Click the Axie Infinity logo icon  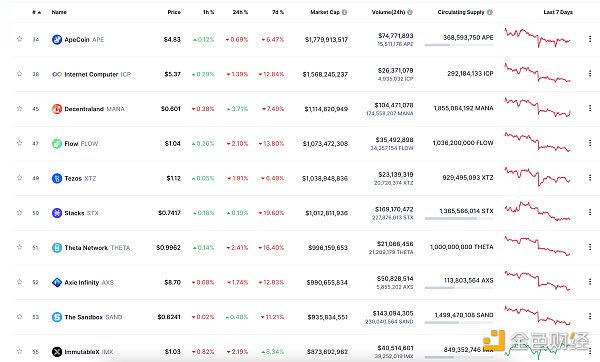[57, 282]
